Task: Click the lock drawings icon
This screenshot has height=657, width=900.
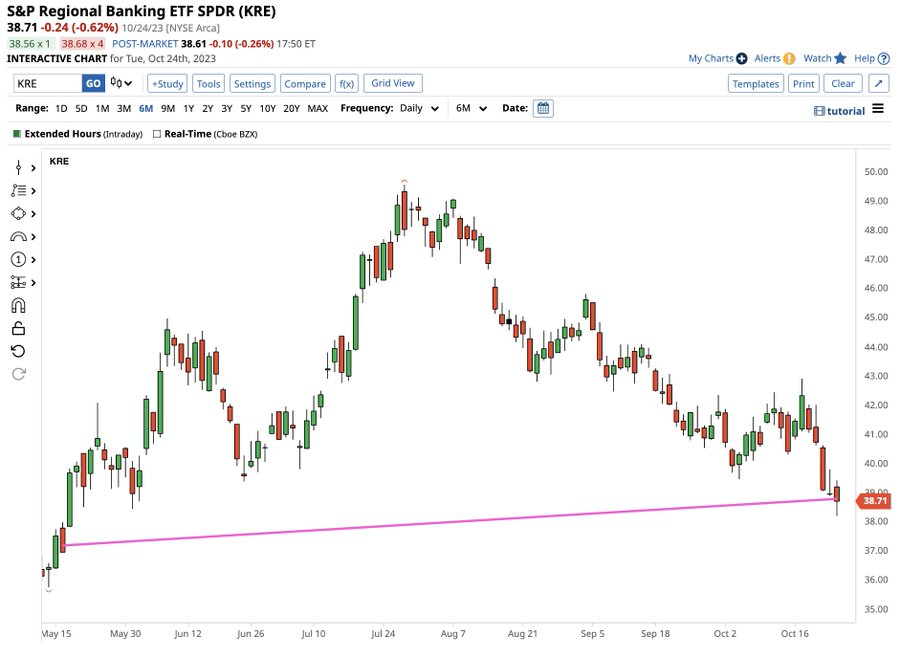Action: click(x=18, y=328)
